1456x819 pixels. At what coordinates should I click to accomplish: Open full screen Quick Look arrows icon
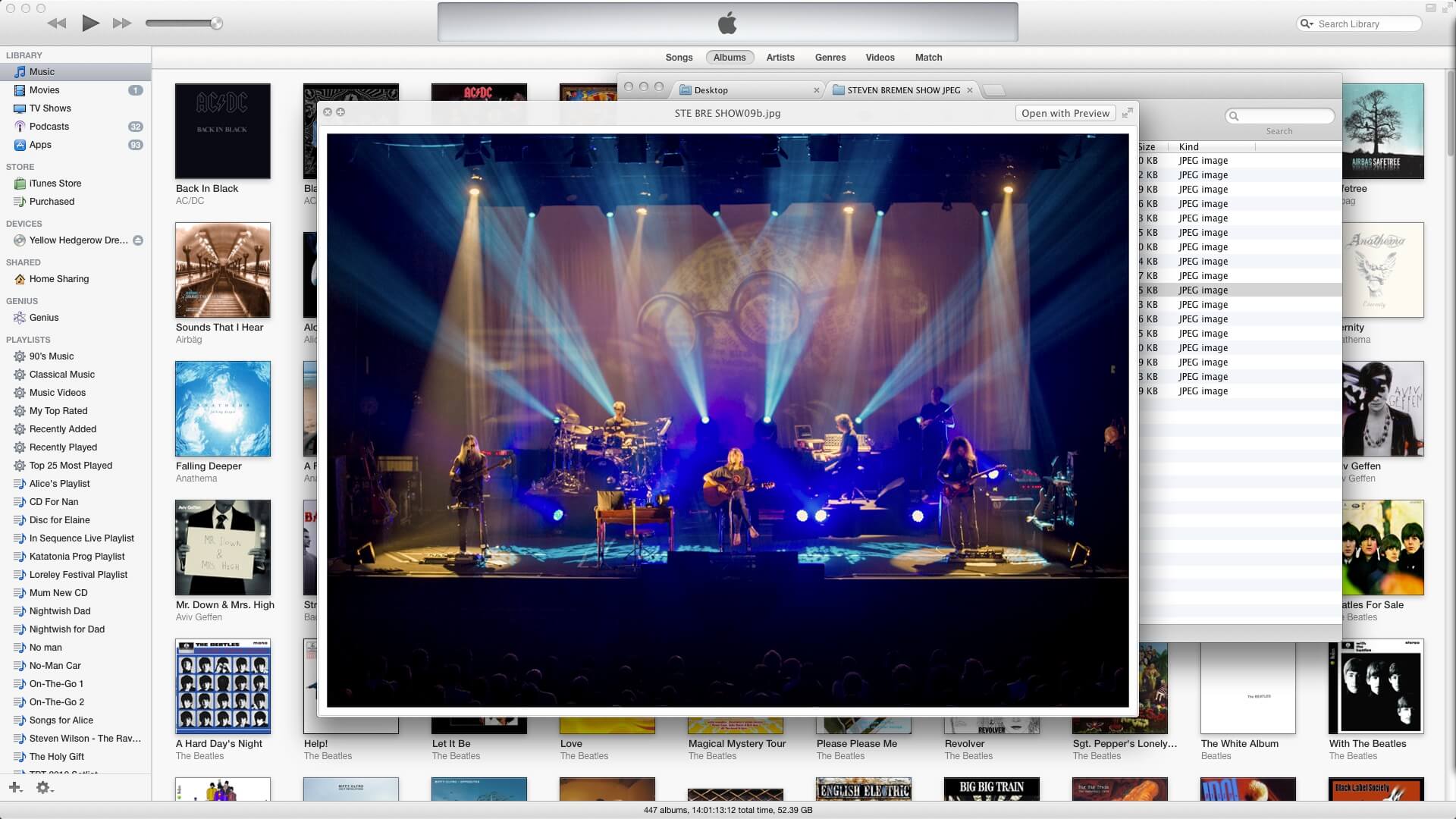[x=1128, y=113]
